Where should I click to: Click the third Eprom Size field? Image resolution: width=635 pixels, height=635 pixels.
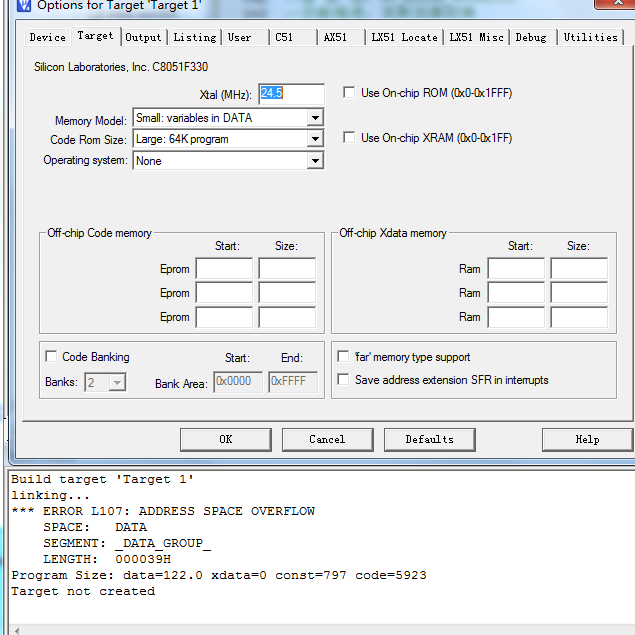tap(287, 317)
